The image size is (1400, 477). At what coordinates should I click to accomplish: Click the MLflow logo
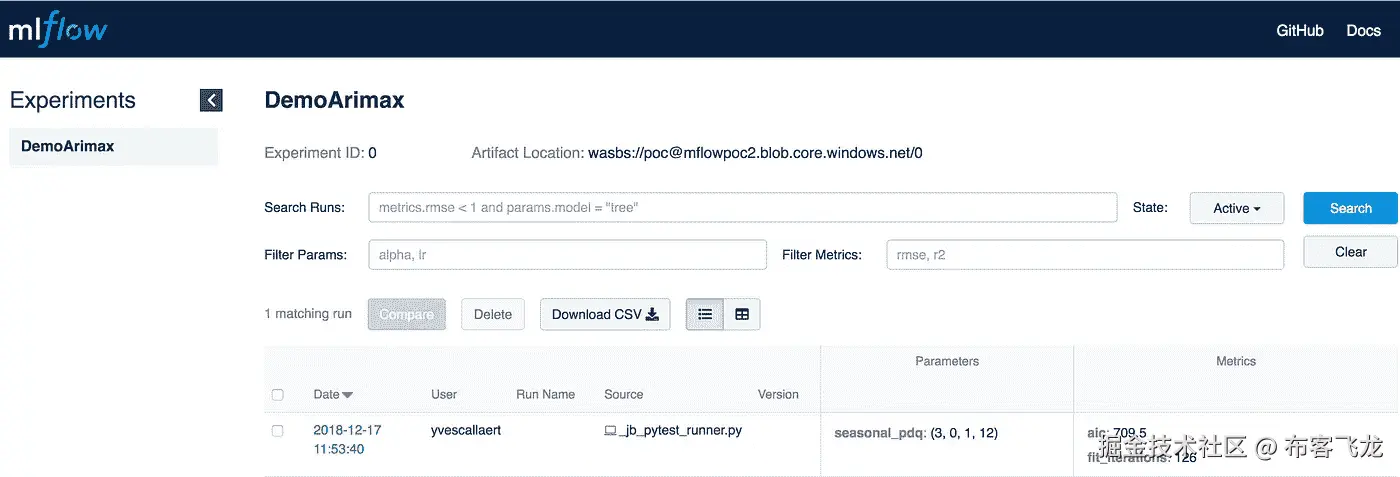(58, 30)
